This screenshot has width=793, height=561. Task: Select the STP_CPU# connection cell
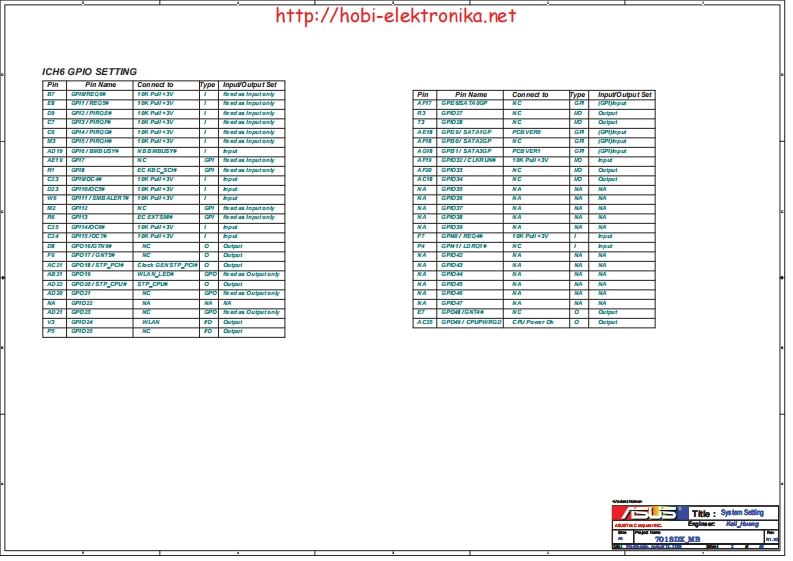click(x=152, y=284)
